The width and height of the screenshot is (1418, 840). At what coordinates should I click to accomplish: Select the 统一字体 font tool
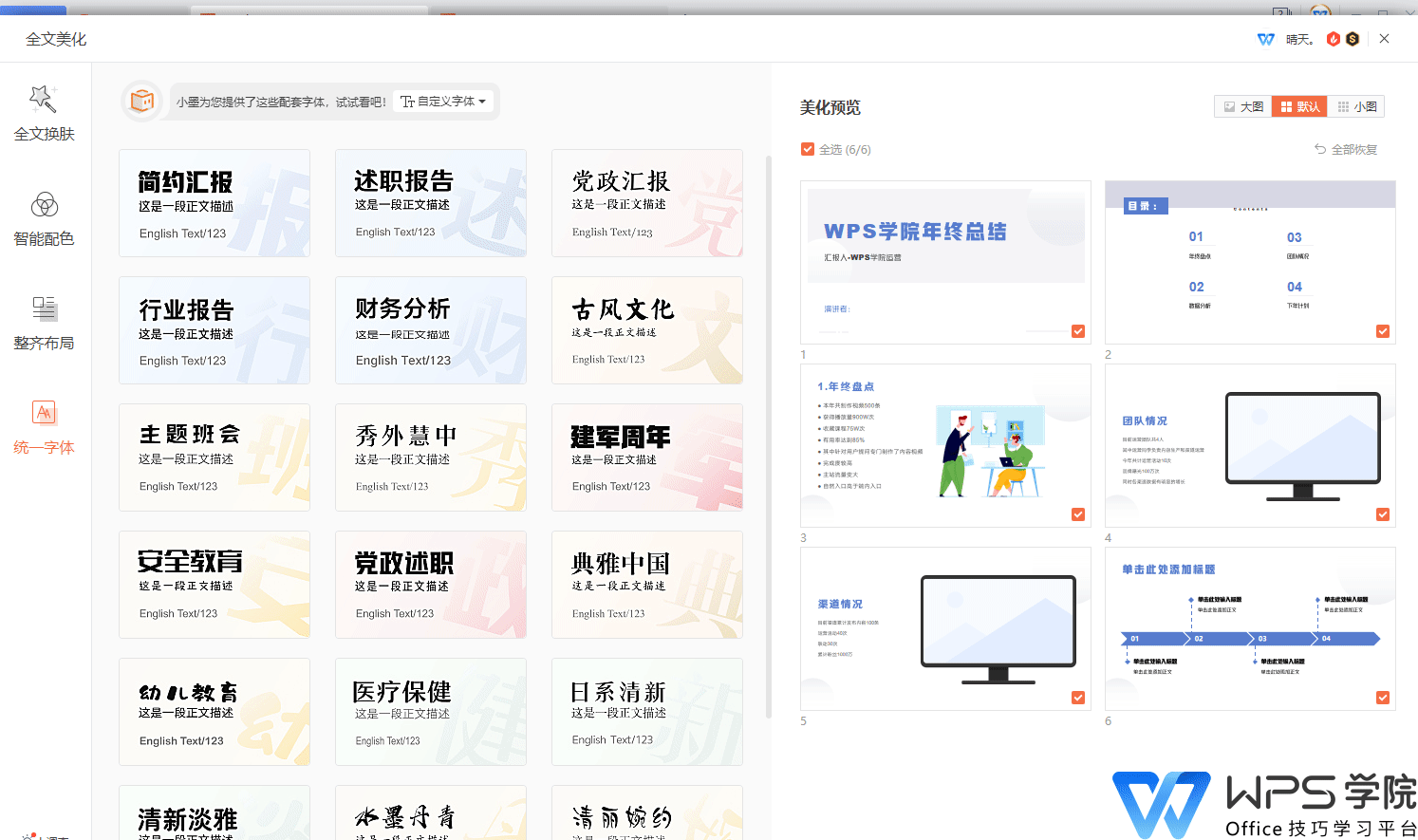pos(44,427)
